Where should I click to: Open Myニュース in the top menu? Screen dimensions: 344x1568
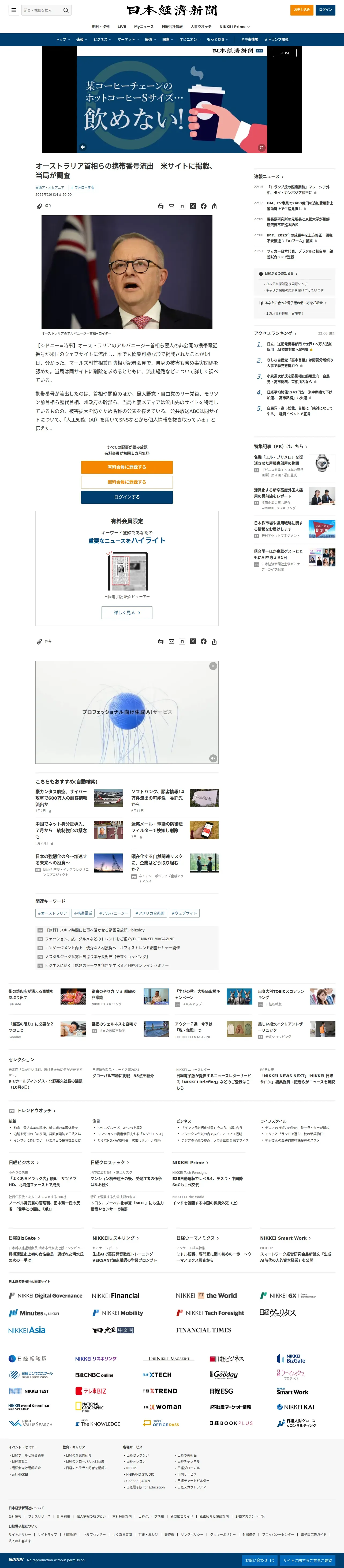pos(144,27)
